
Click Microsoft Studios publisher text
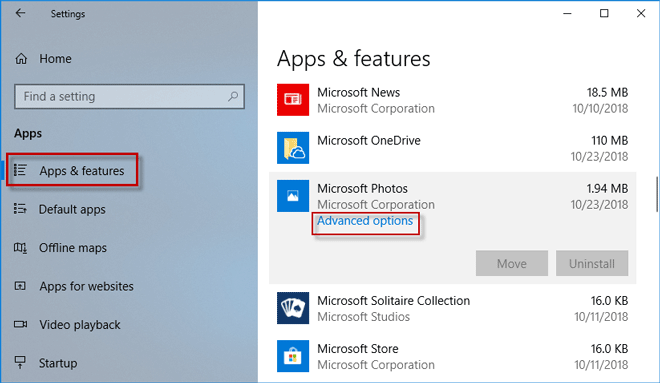tap(363, 317)
